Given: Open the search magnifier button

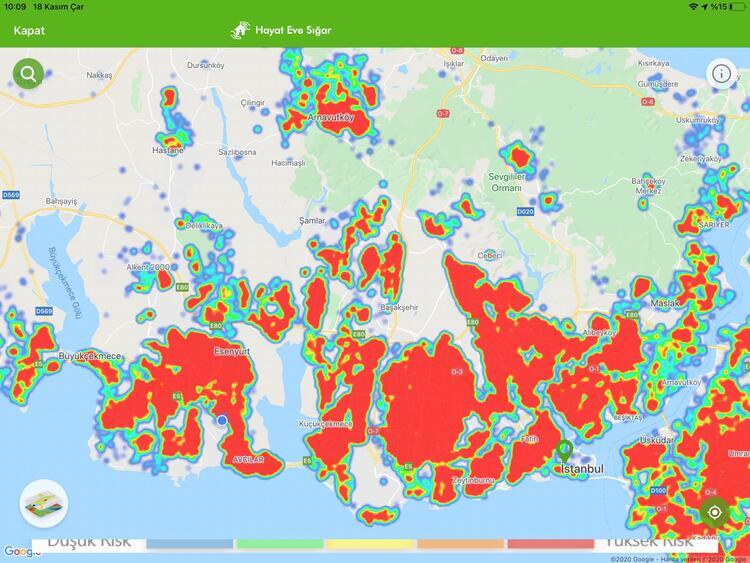Looking at the screenshot, I should pos(28,73).
